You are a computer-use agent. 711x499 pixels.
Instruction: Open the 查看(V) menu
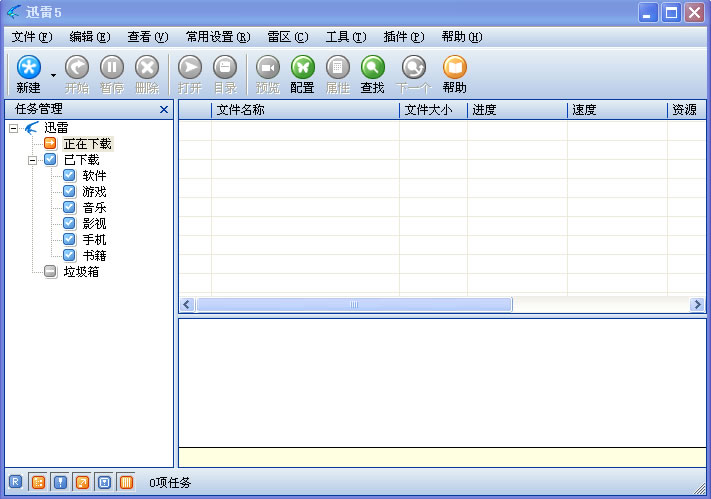[148, 37]
